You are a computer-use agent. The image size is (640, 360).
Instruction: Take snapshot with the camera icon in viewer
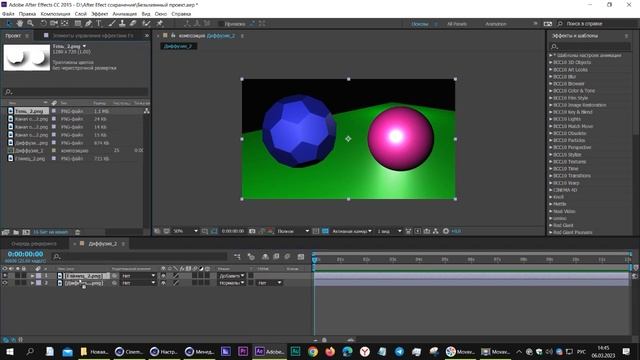coord(252,231)
